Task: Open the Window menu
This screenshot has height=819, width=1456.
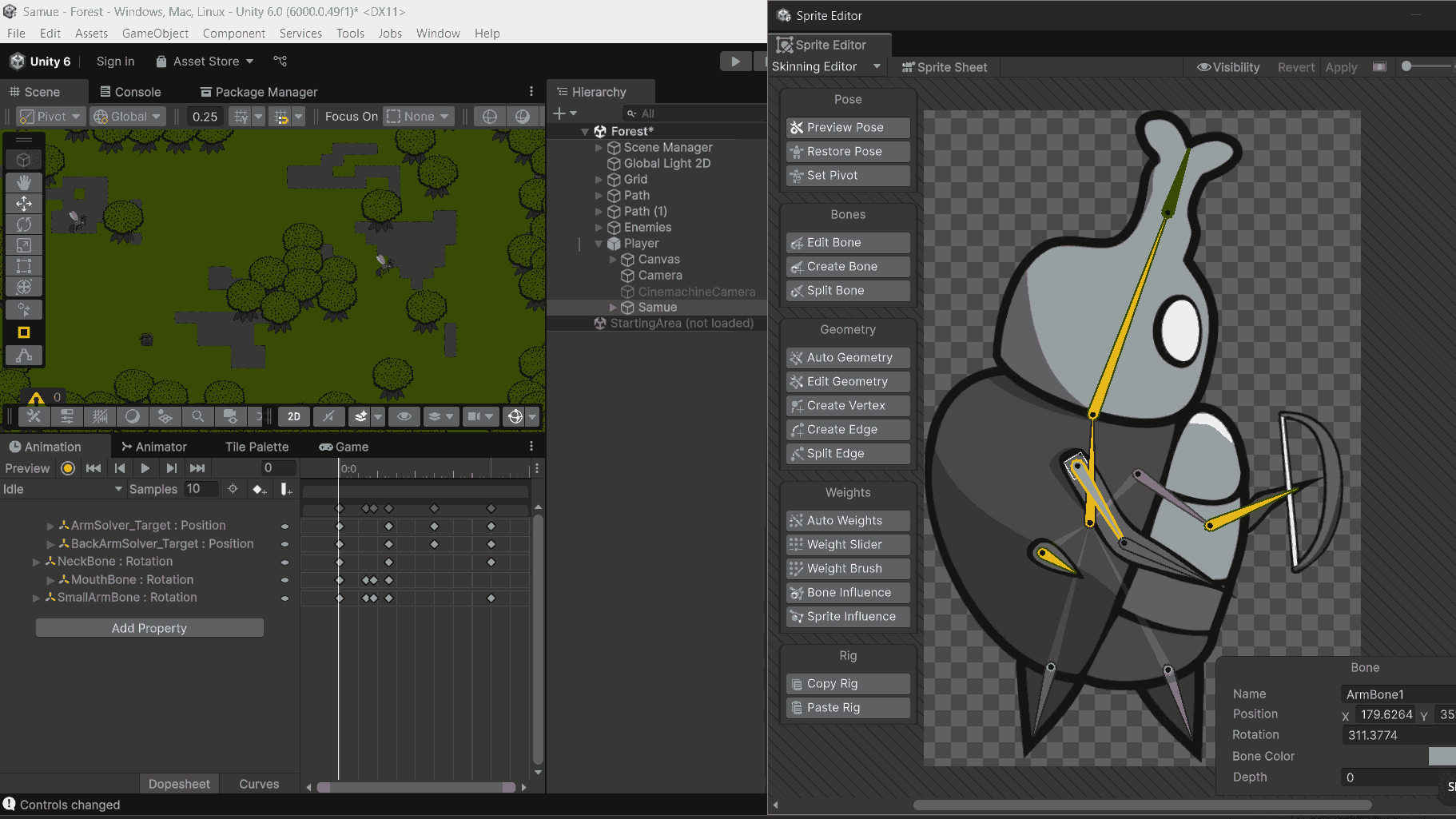Action: coord(438,34)
